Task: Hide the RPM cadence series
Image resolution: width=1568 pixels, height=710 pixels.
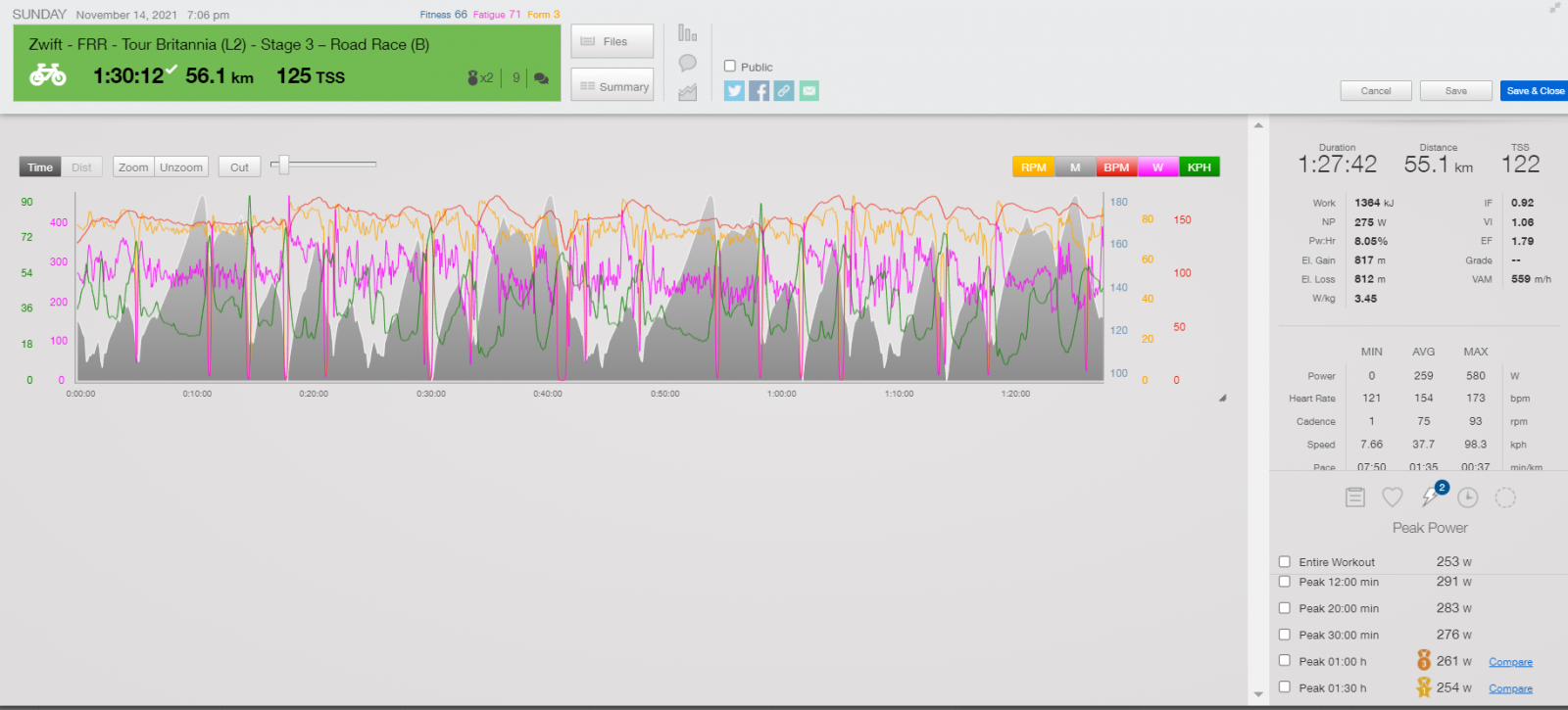Action: pyautogui.click(x=1033, y=167)
